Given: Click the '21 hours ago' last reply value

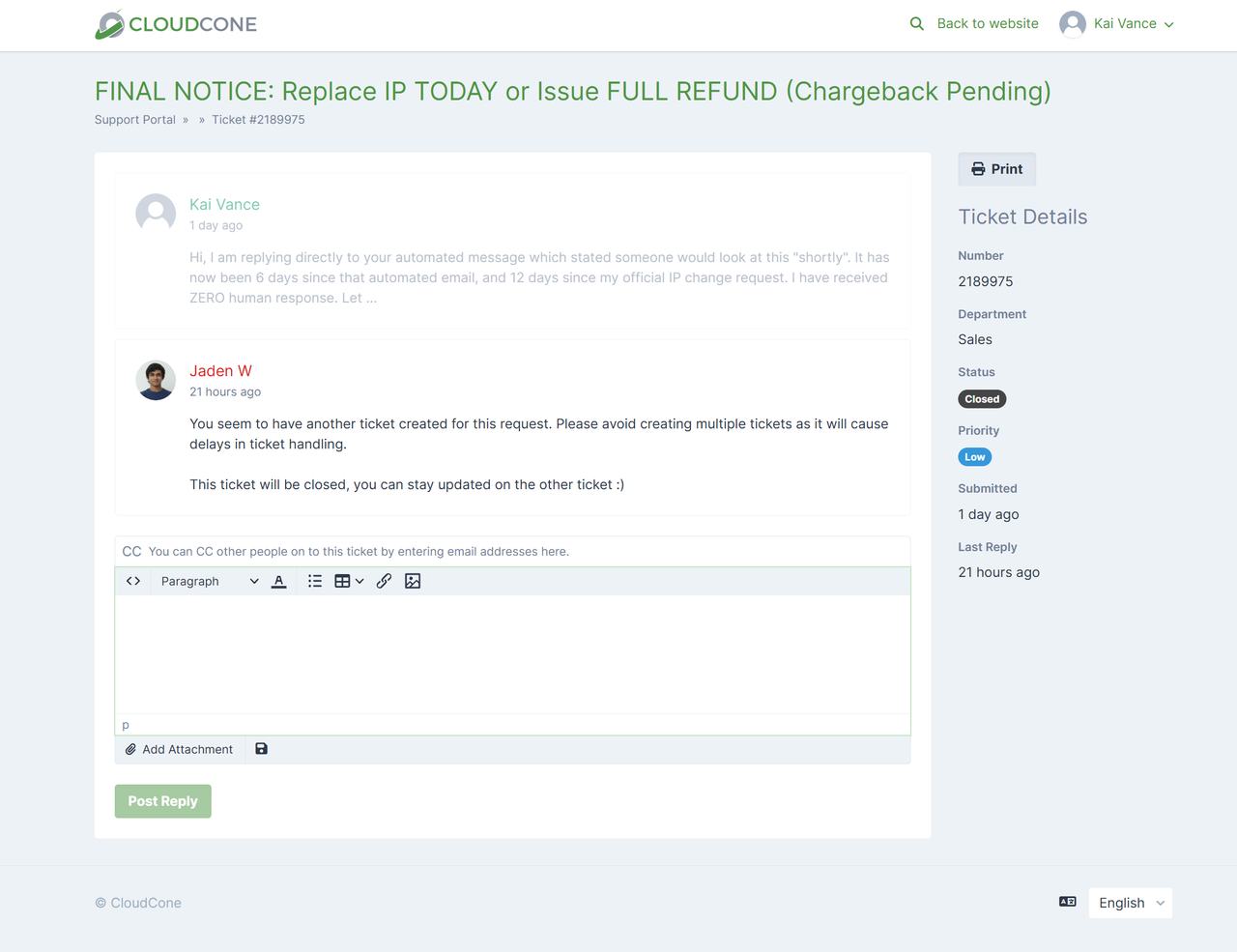Looking at the screenshot, I should [x=999, y=572].
